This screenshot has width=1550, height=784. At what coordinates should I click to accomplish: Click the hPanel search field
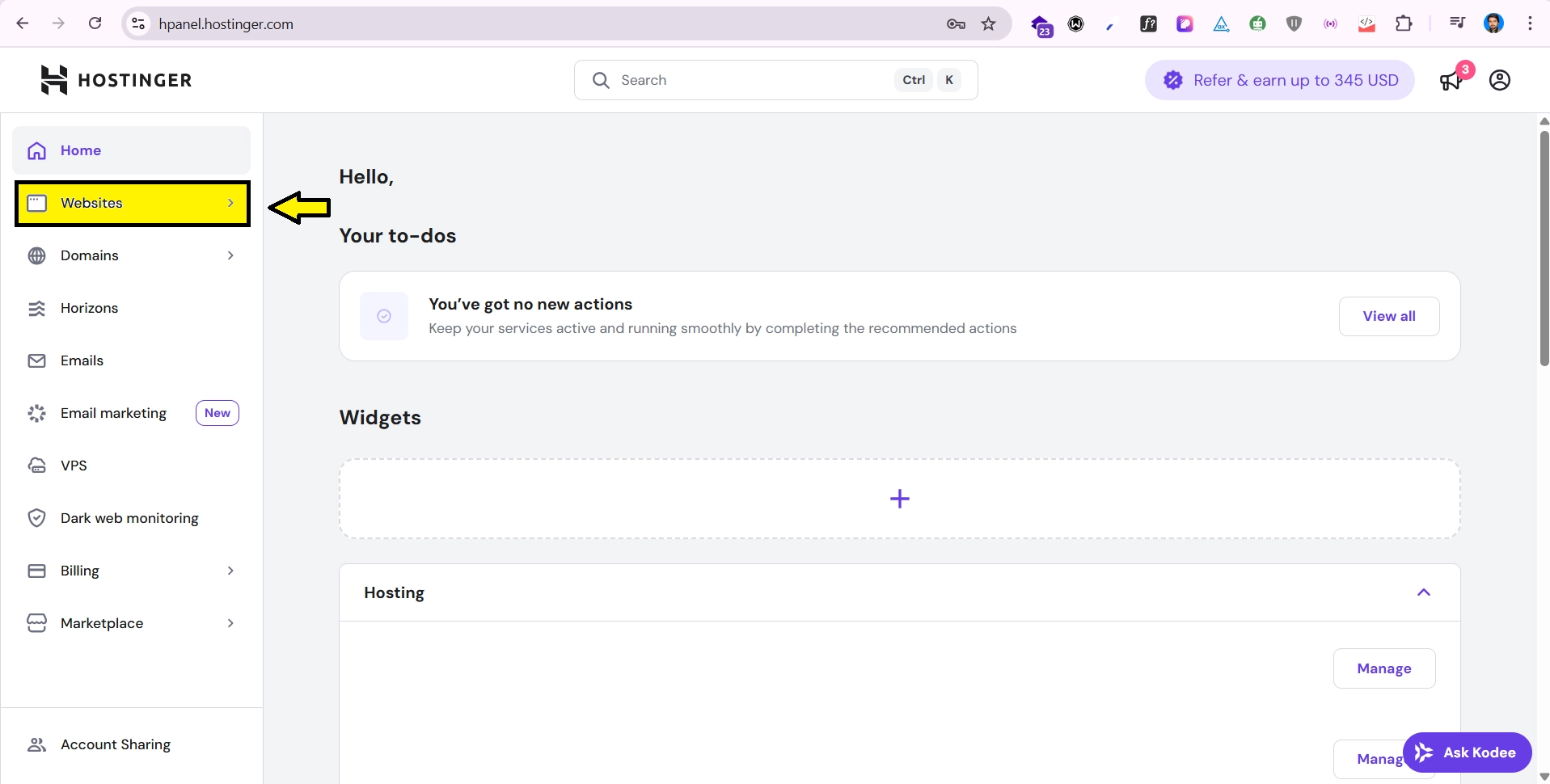point(752,80)
